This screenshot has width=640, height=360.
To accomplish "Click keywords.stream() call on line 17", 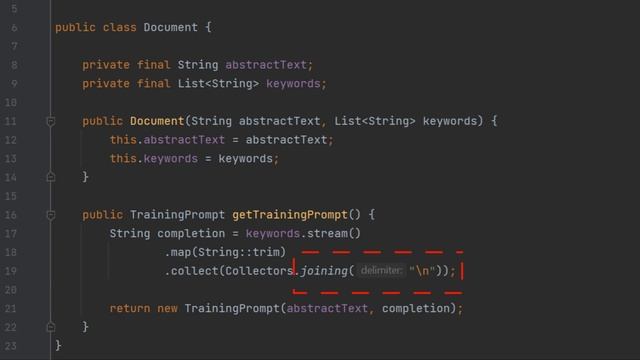I will (303, 233).
